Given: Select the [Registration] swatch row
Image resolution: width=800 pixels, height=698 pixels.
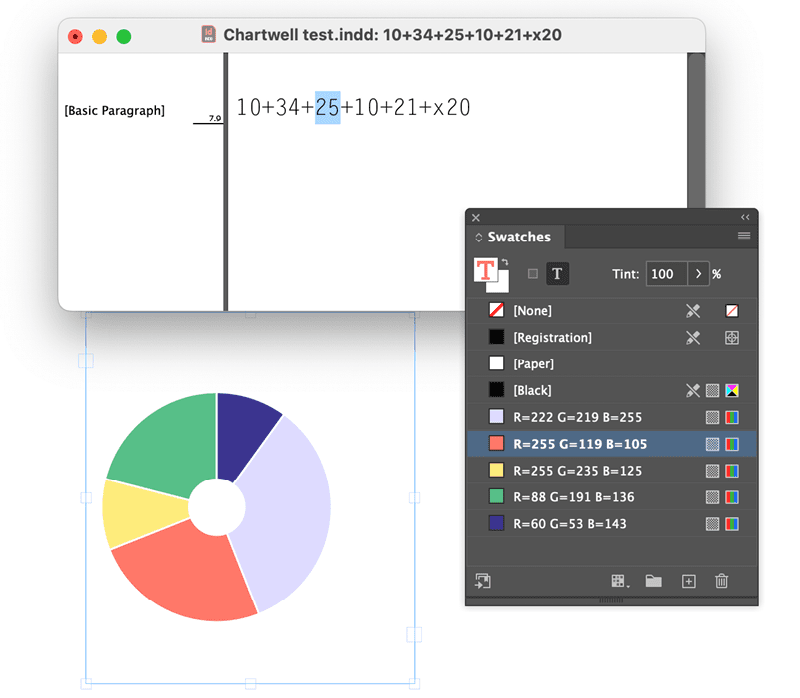Looking at the screenshot, I should click(x=612, y=337).
